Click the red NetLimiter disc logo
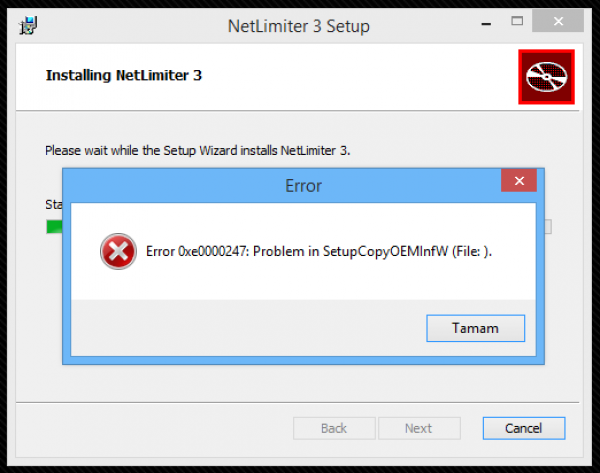Screen dimensions: 600x473 point(546,77)
